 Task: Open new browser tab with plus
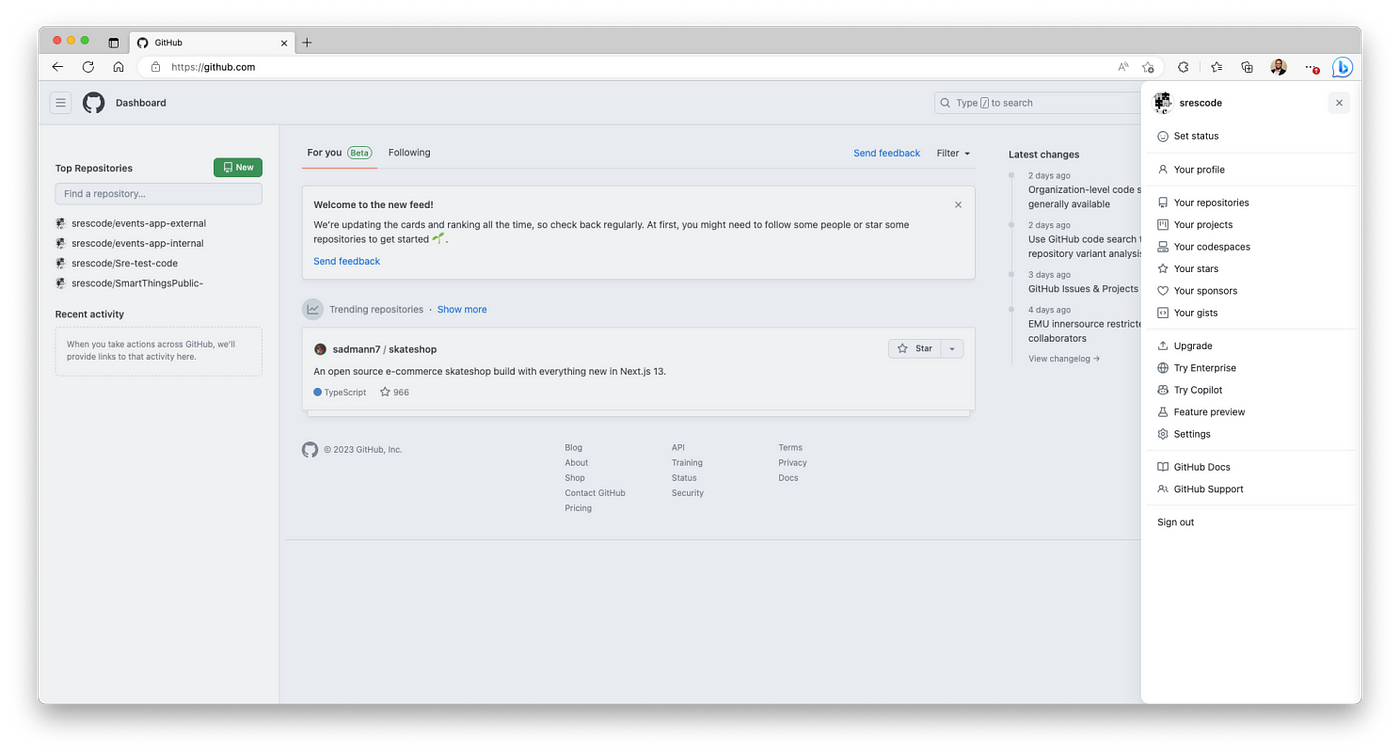[x=307, y=43]
